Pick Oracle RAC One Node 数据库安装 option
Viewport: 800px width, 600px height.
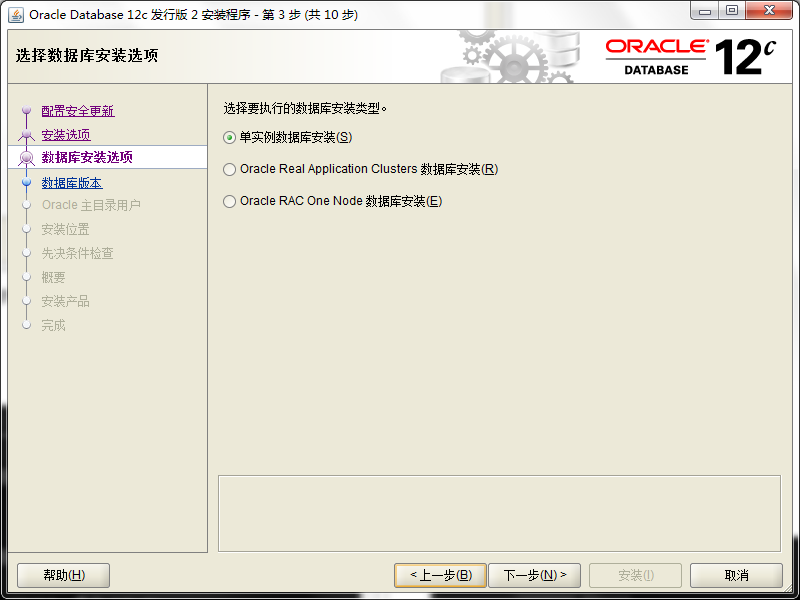click(x=332, y=201)
